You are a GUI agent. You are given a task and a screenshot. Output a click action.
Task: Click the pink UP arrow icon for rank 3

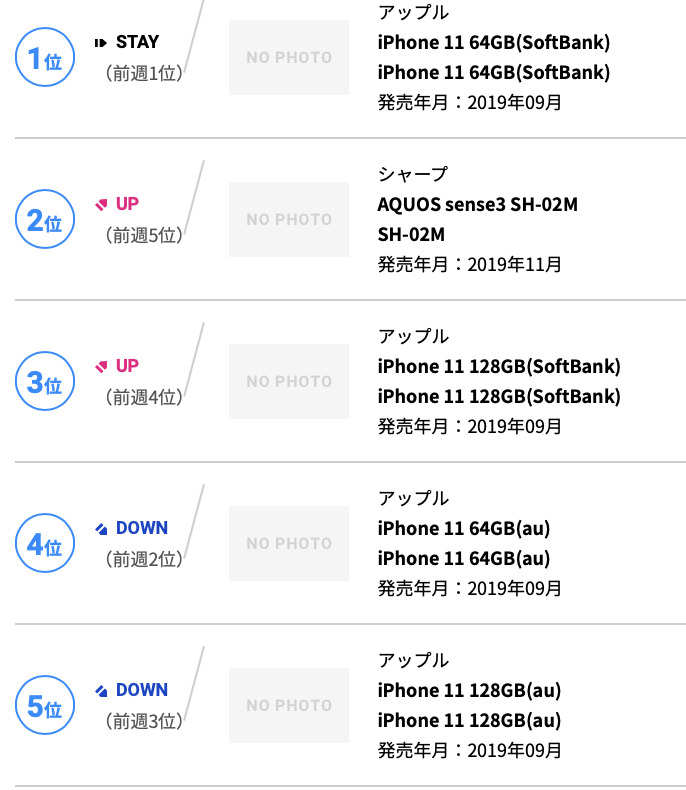click(101, 366)
